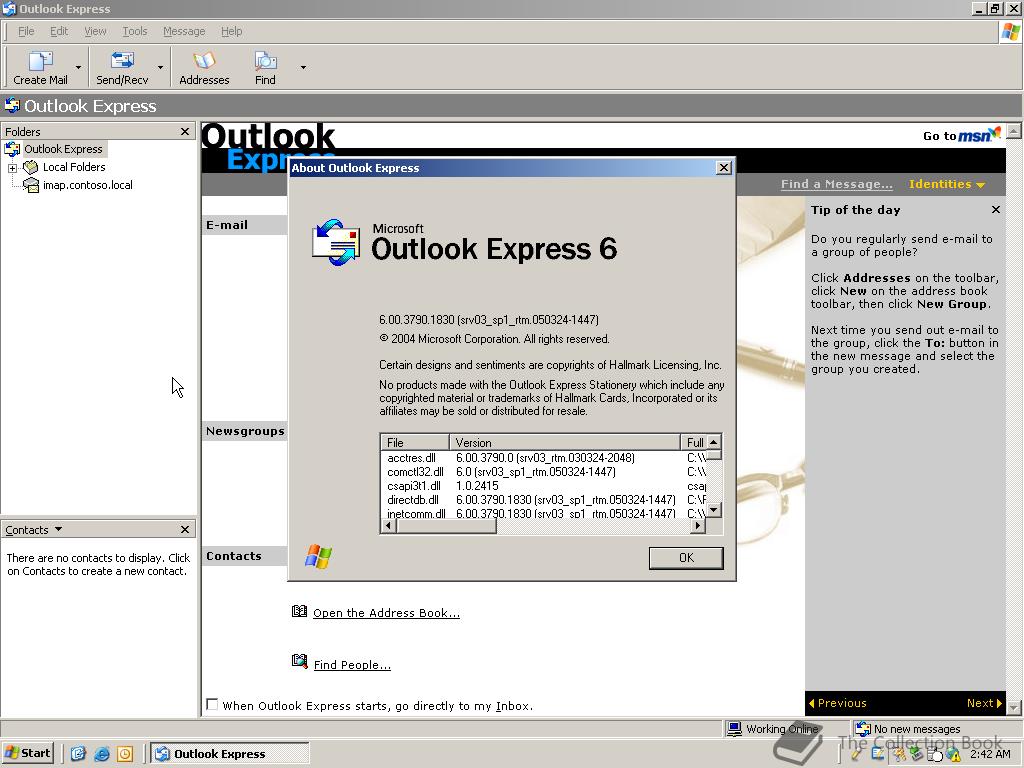Click the Outlook Express 6 envelope logo
1024x768 pixels.
(336, 242)
